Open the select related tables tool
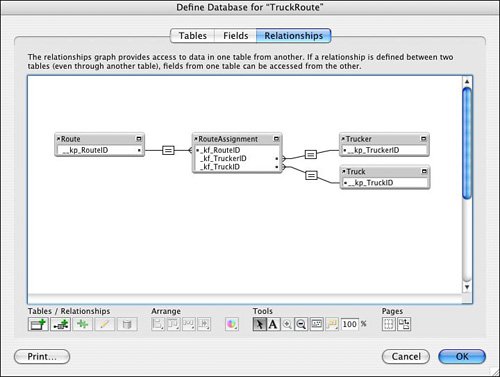Screen dimensions: 500x377 pos(332,324)
